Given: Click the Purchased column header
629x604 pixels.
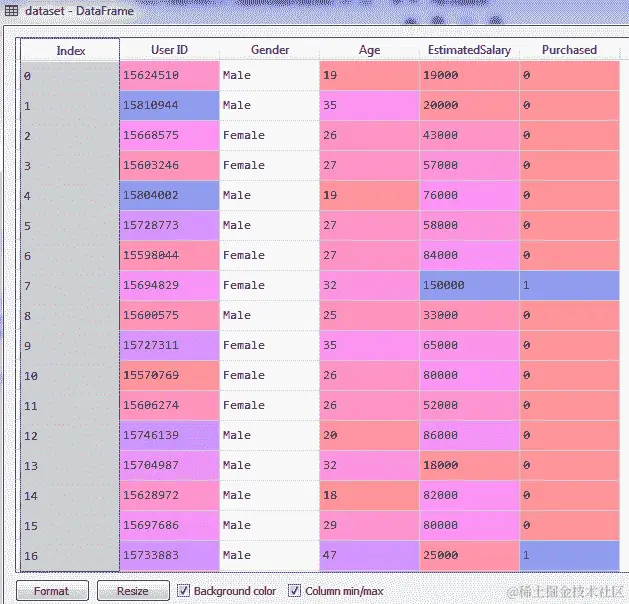Looking at the screenshot, I should point(569,50).
